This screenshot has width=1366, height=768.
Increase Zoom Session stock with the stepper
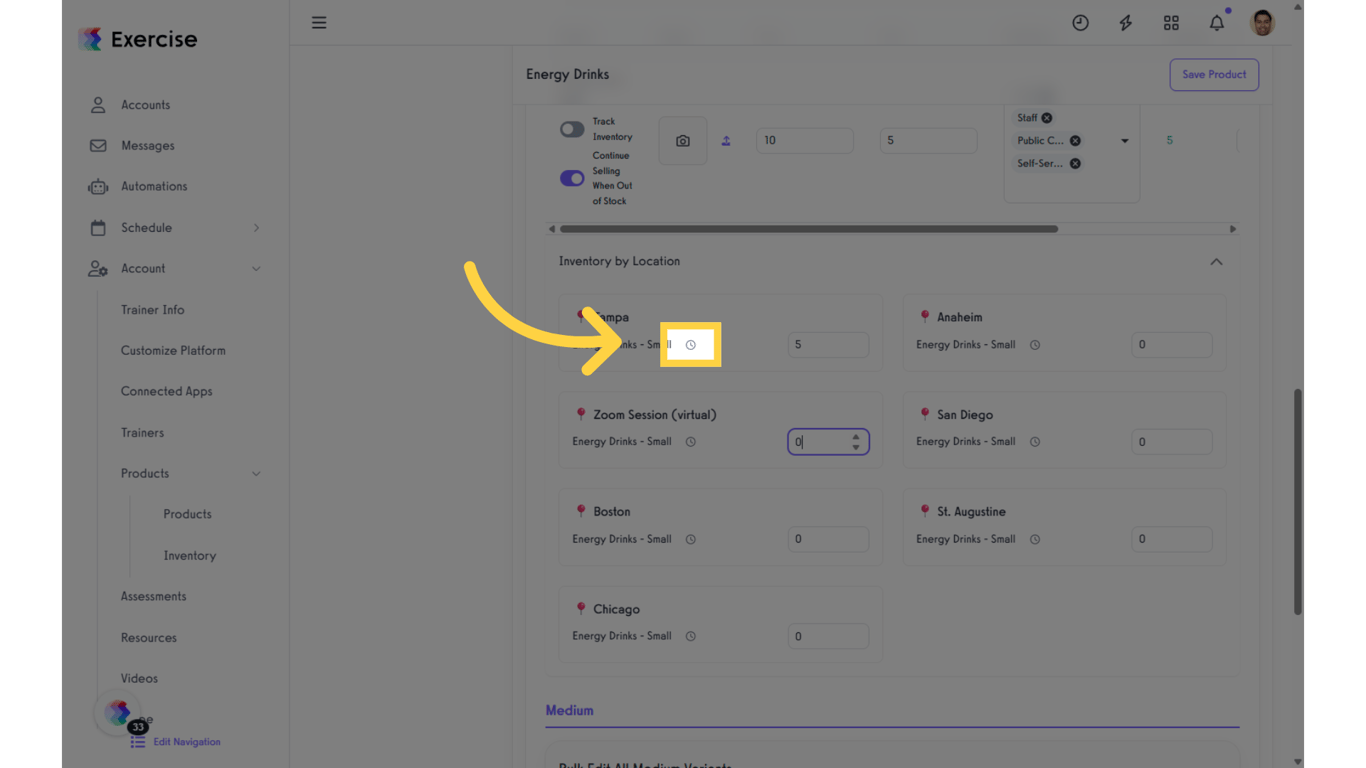coord(856,436)
